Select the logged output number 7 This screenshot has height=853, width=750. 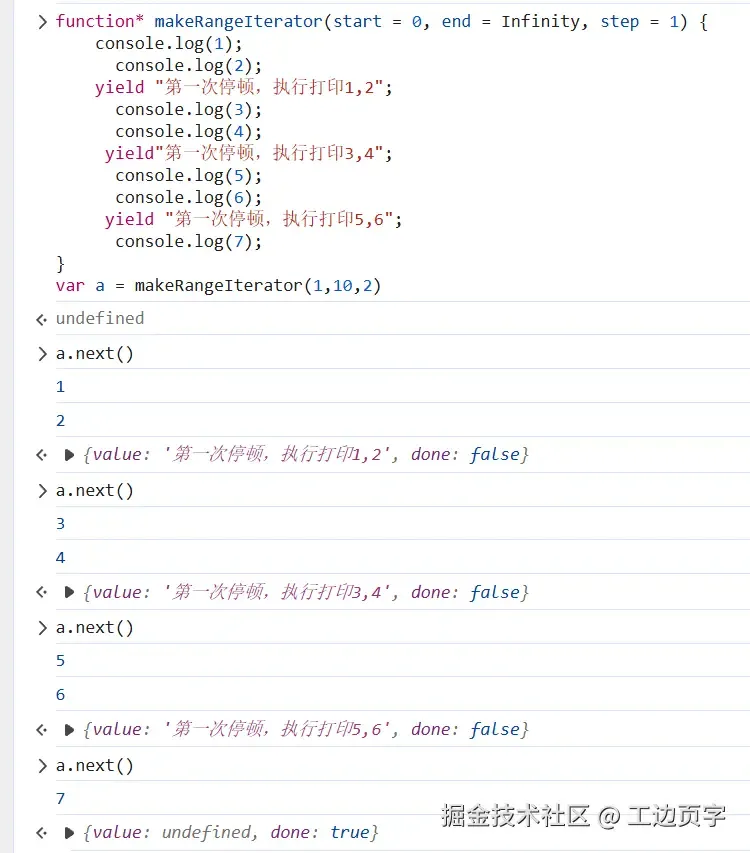point(60,799)
